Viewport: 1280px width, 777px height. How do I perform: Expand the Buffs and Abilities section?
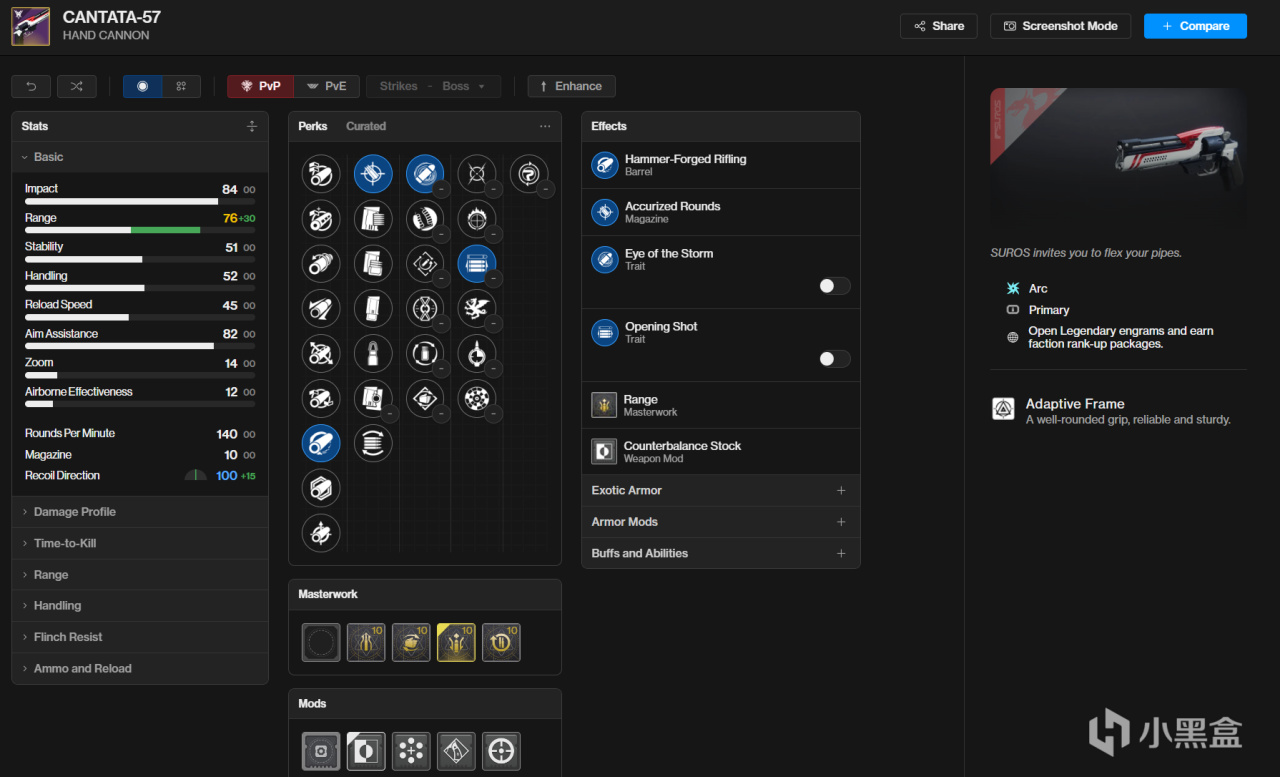pos(721,553)
